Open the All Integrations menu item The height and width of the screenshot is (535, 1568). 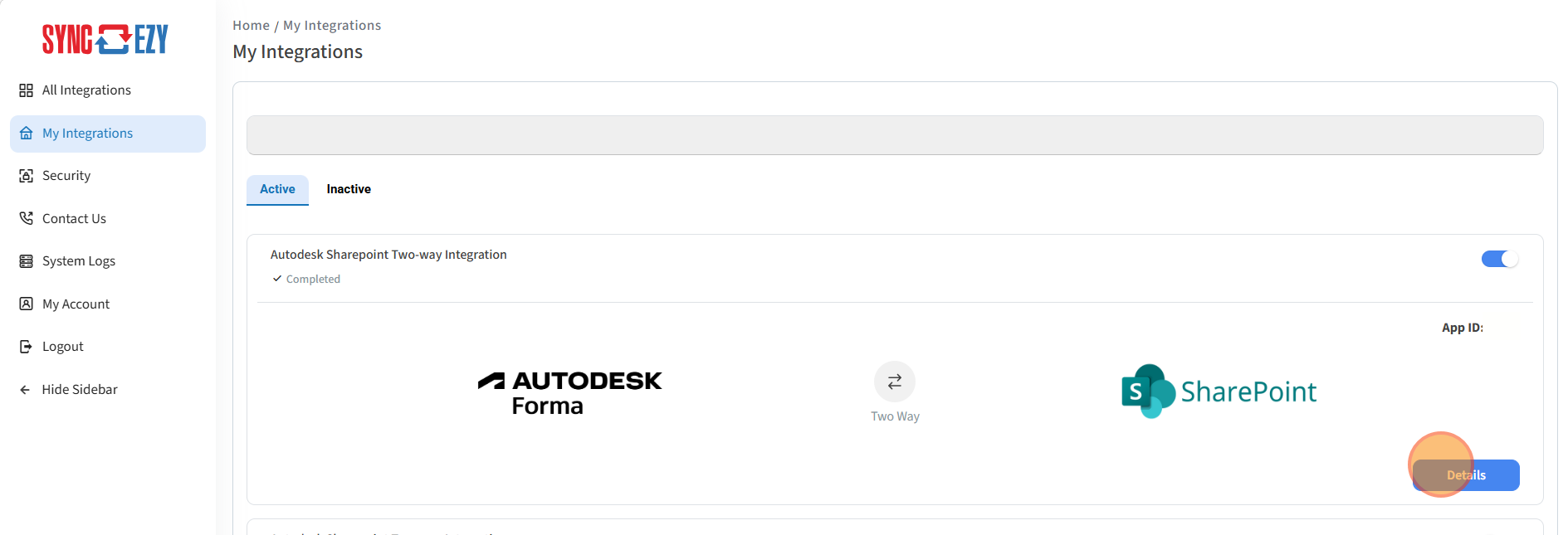tap(86, 90)
